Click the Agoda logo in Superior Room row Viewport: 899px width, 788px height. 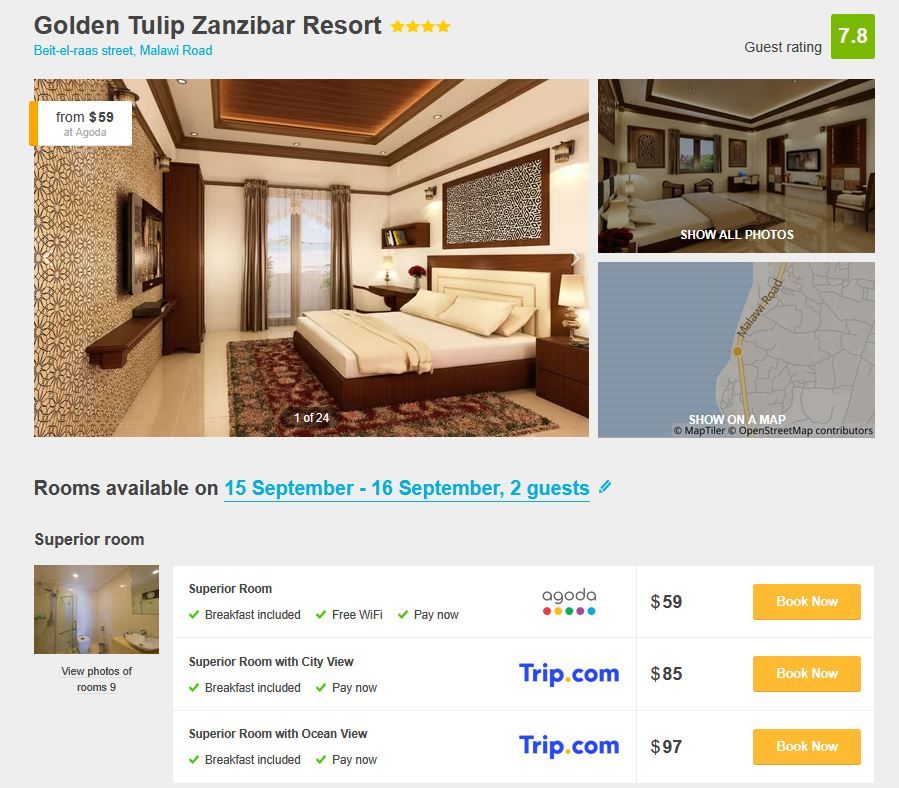(x=569, y=602)
